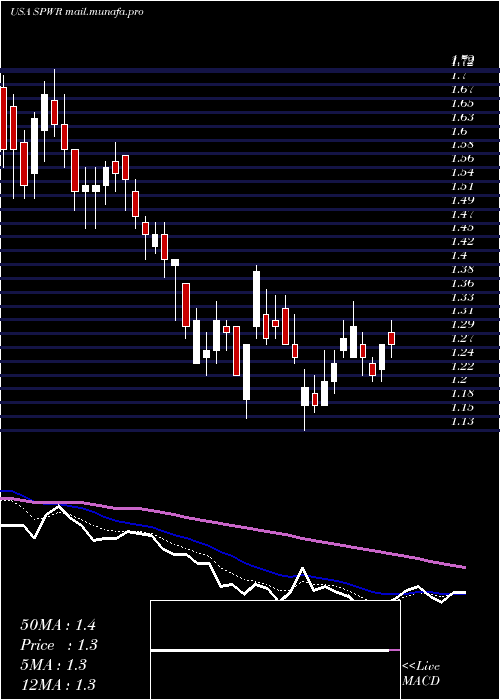Select the 1.22 price axis label
Image resolution: width=500 pixels, height=700 pixels.
[462, 366]
